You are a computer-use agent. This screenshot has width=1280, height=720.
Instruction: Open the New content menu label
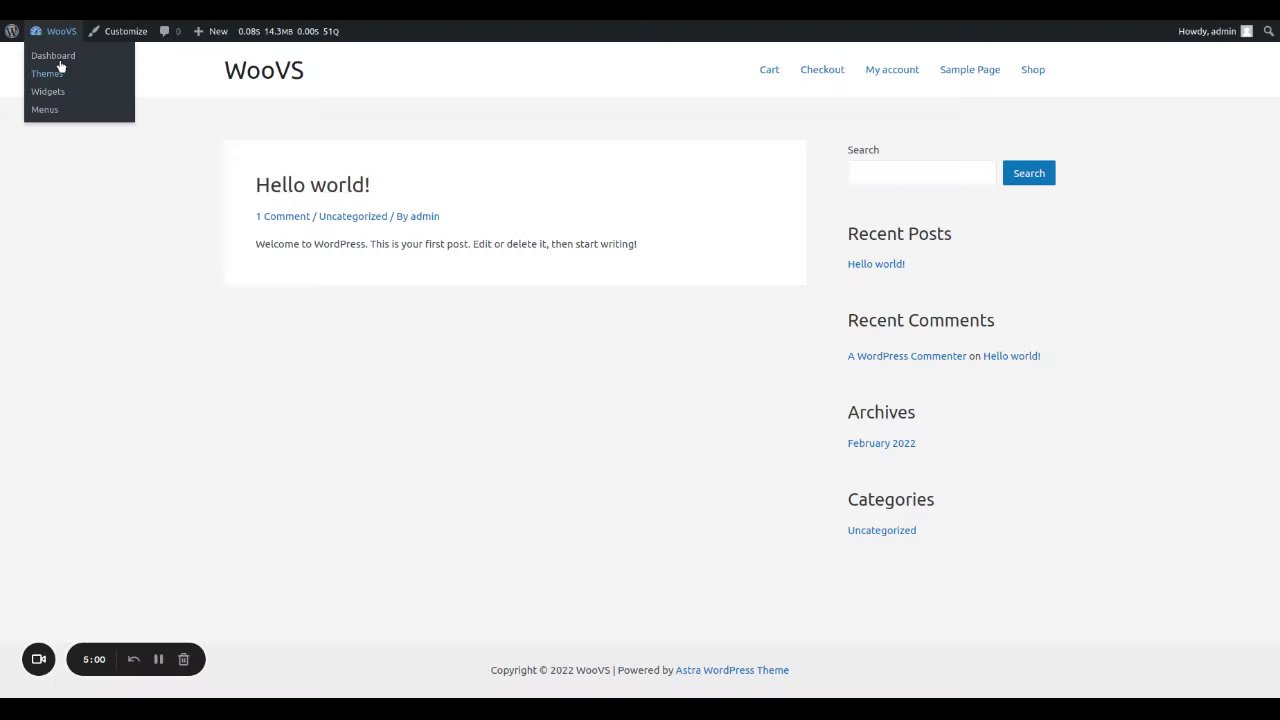point(218,31)
